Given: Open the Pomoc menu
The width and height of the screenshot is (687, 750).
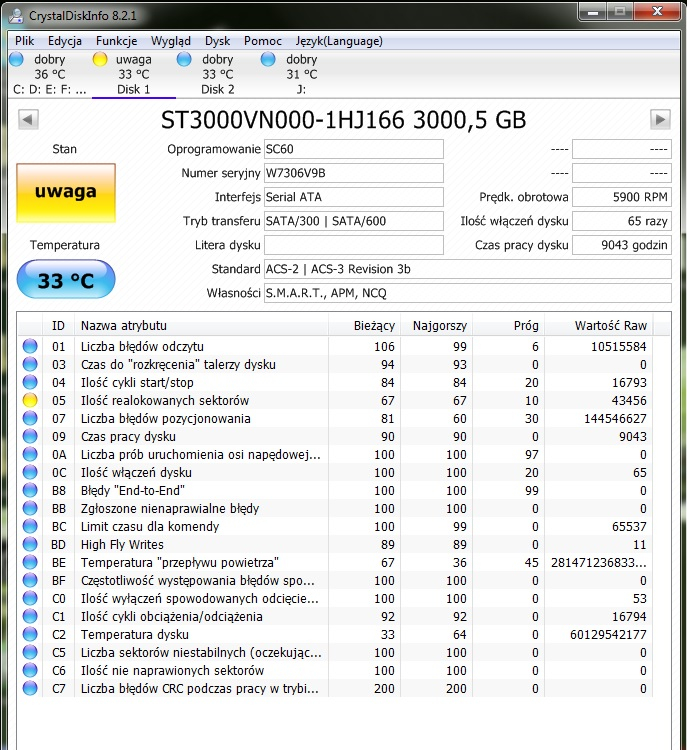Looking at the screenshot, I should (263, 41).
